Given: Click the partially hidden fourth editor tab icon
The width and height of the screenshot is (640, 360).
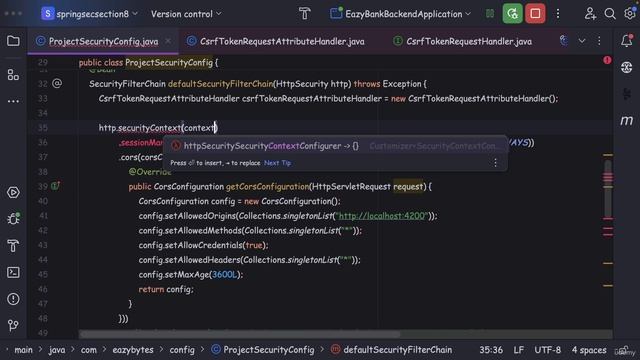Looking at the screenshot, I should coord(564,41).
